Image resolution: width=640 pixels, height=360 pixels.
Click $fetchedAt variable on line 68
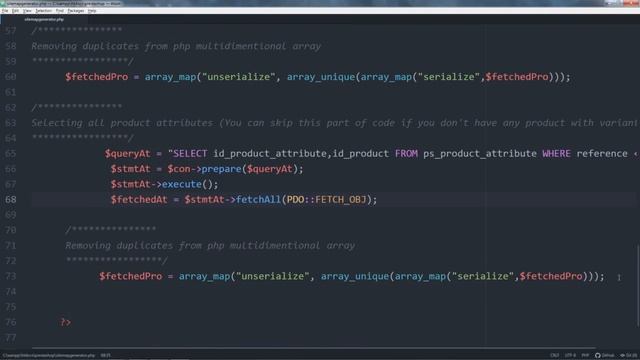(x=139, y=200)
